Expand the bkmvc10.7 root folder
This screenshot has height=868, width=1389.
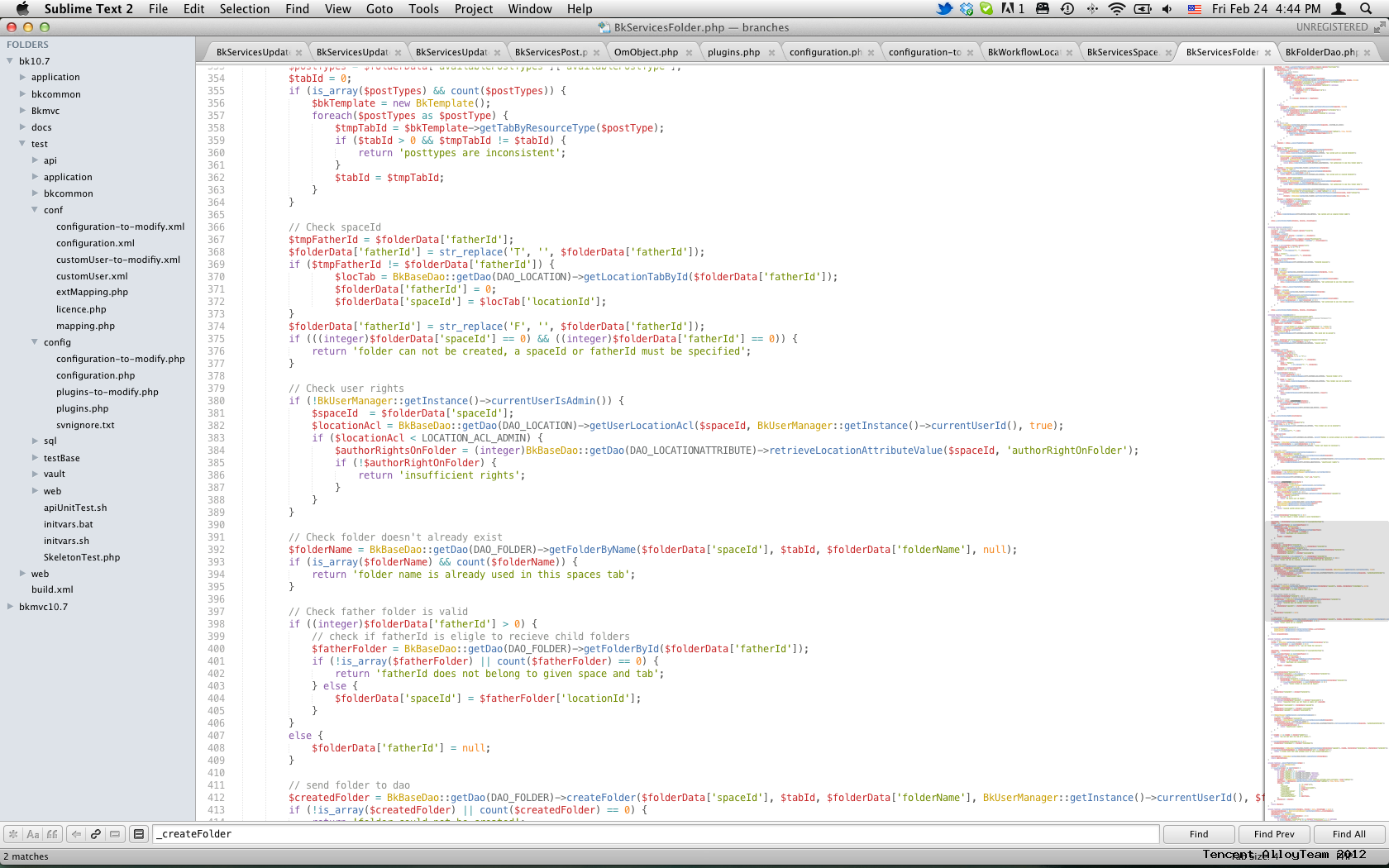click(x=10, y=607)
